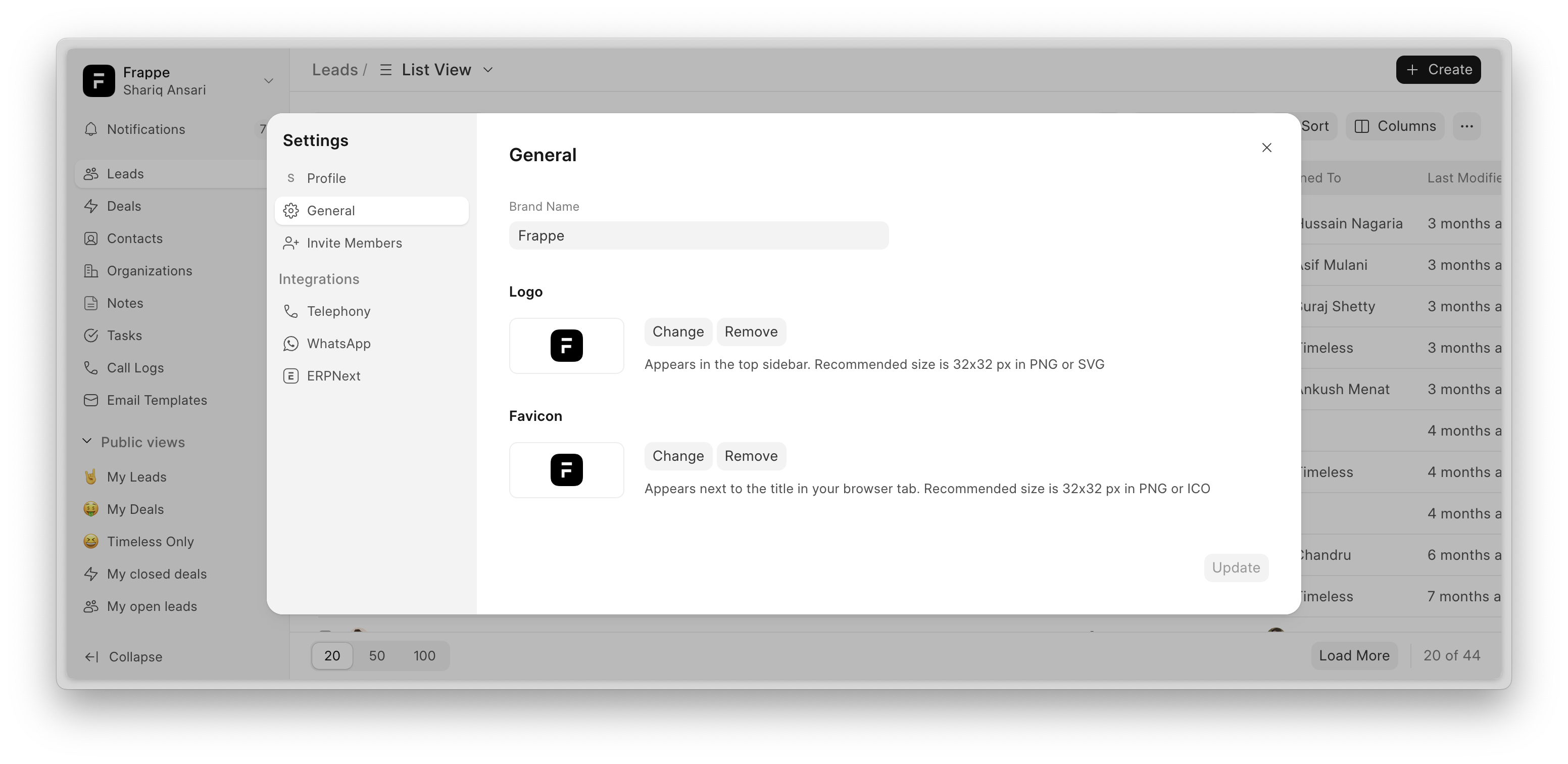Open WhatsApp integration settings

[338, 343]
